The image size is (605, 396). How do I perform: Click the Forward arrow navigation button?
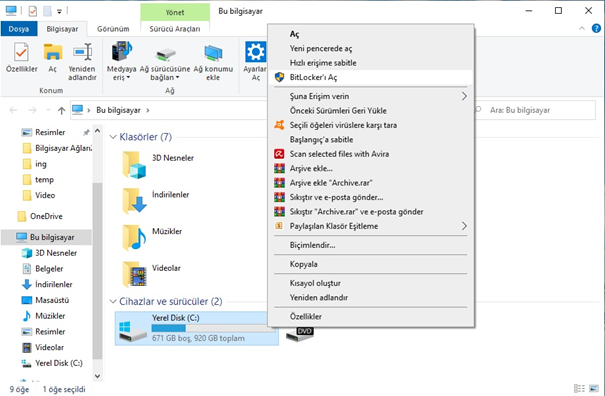(x=33, y=111)
